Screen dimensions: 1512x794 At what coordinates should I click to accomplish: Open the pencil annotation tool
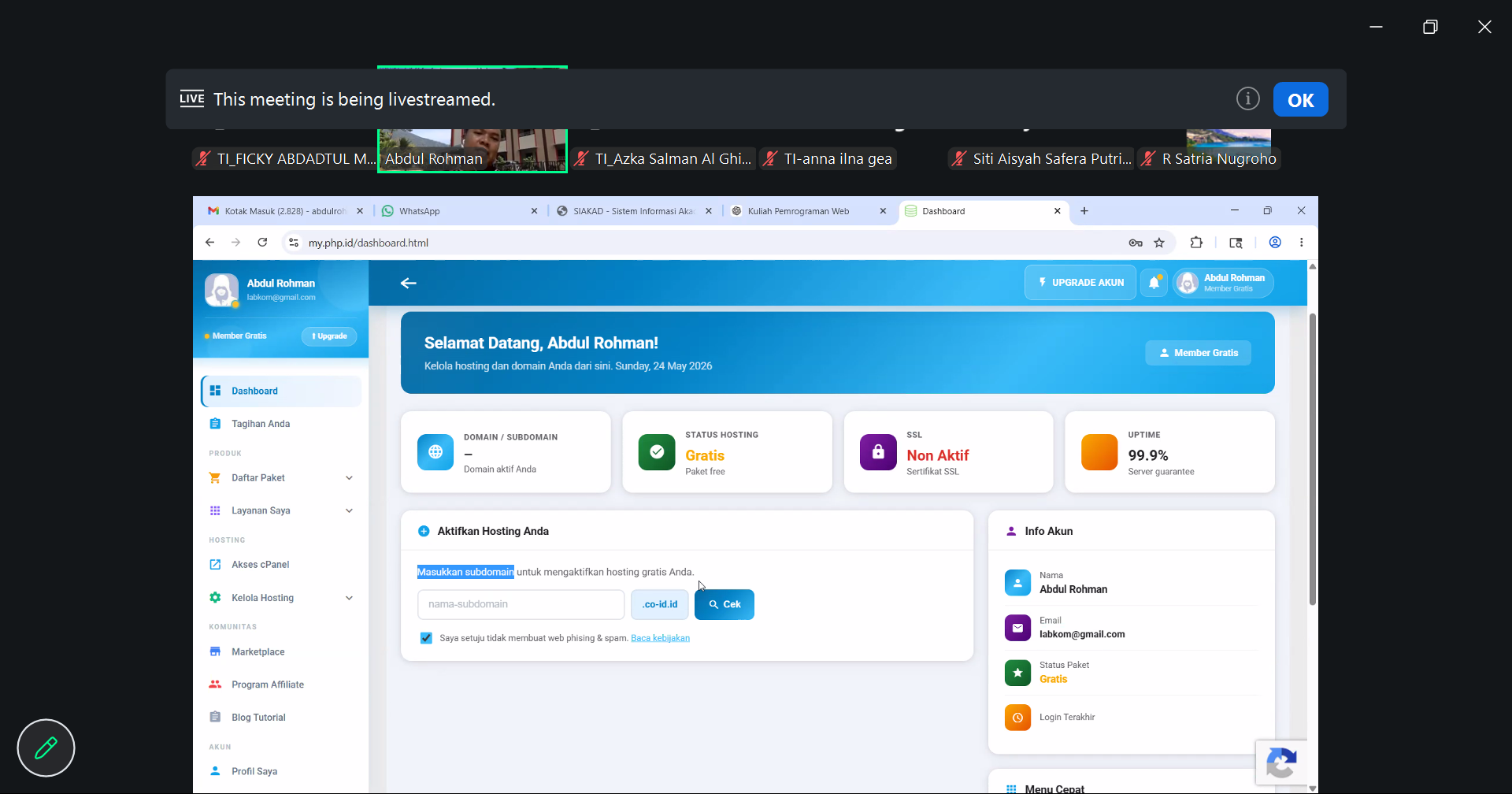[x=46, y=748]
